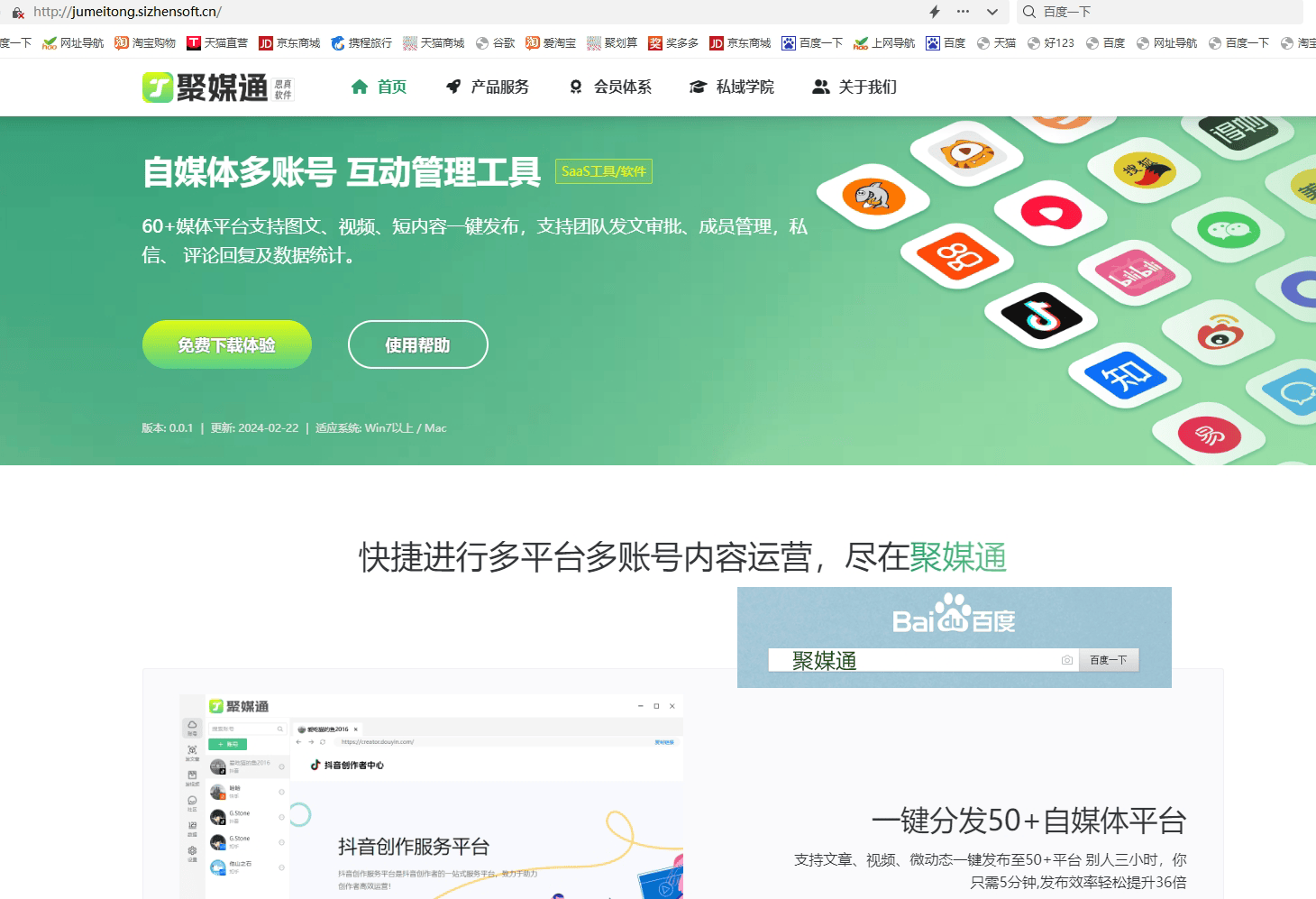Click the people icon beside 关于我们
This screenshot has height=899, width=1316.
pos(821,87)
